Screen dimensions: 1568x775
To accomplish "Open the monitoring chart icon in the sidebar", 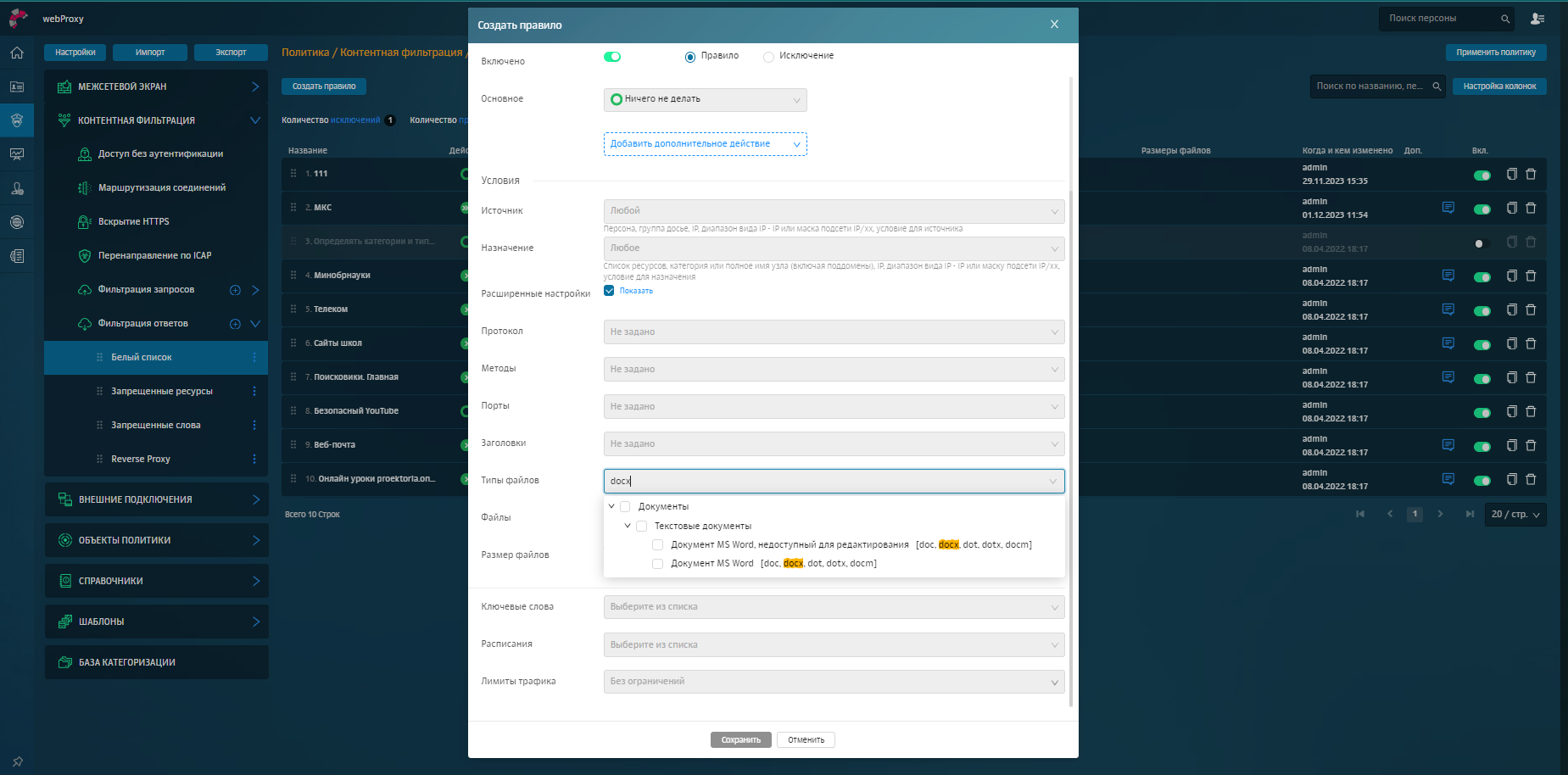I will point(17,154).
